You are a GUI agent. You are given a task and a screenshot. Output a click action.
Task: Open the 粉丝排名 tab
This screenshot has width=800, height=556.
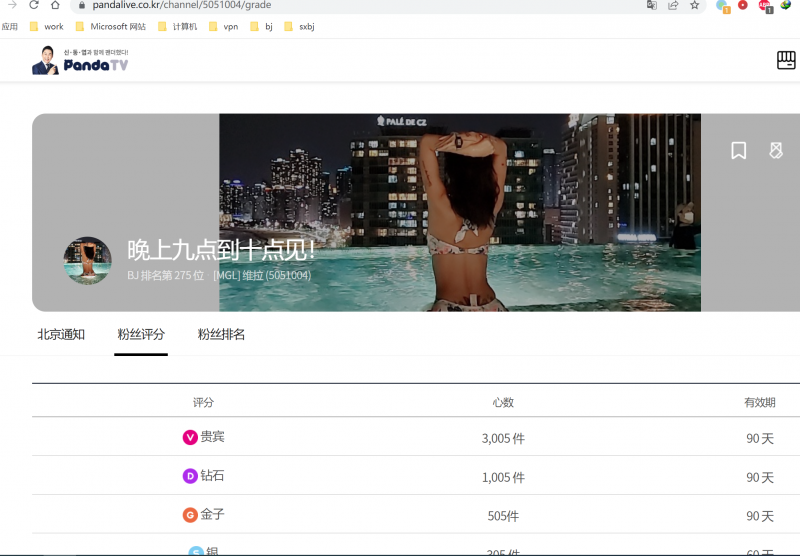pyautogui.click(x=221, y=335)
